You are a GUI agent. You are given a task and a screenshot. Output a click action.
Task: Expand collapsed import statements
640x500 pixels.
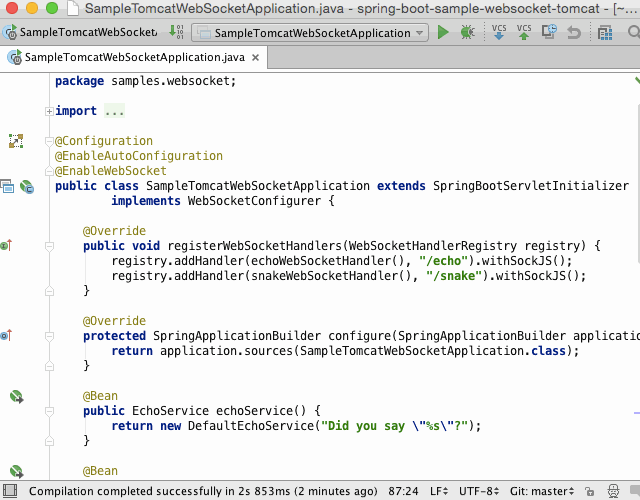[x=49, y=111]
